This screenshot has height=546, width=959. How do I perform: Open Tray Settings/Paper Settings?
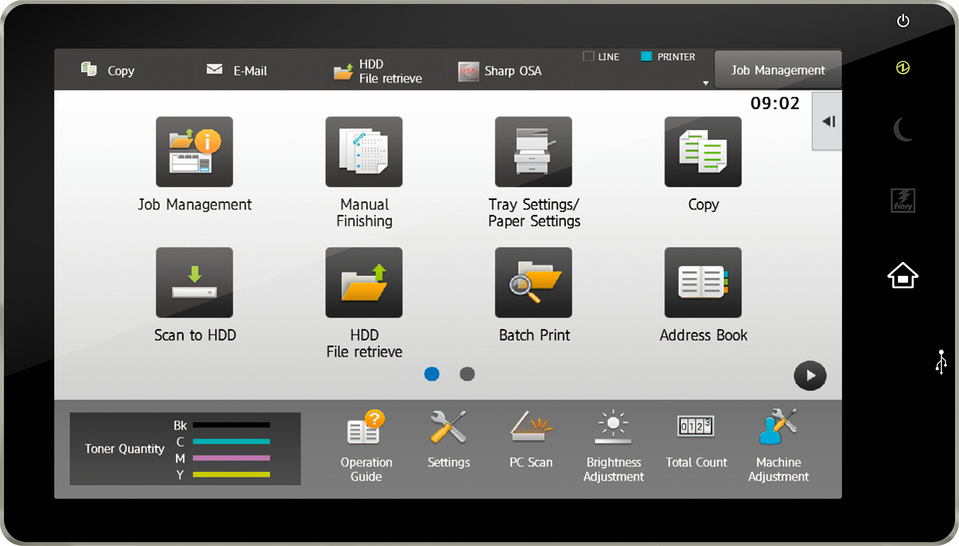point(534,152)
